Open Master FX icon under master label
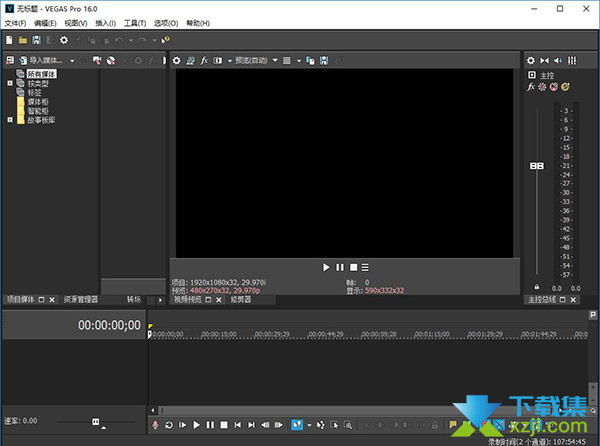Viewport: 600px width, 446px height. [x=531, y=87]
